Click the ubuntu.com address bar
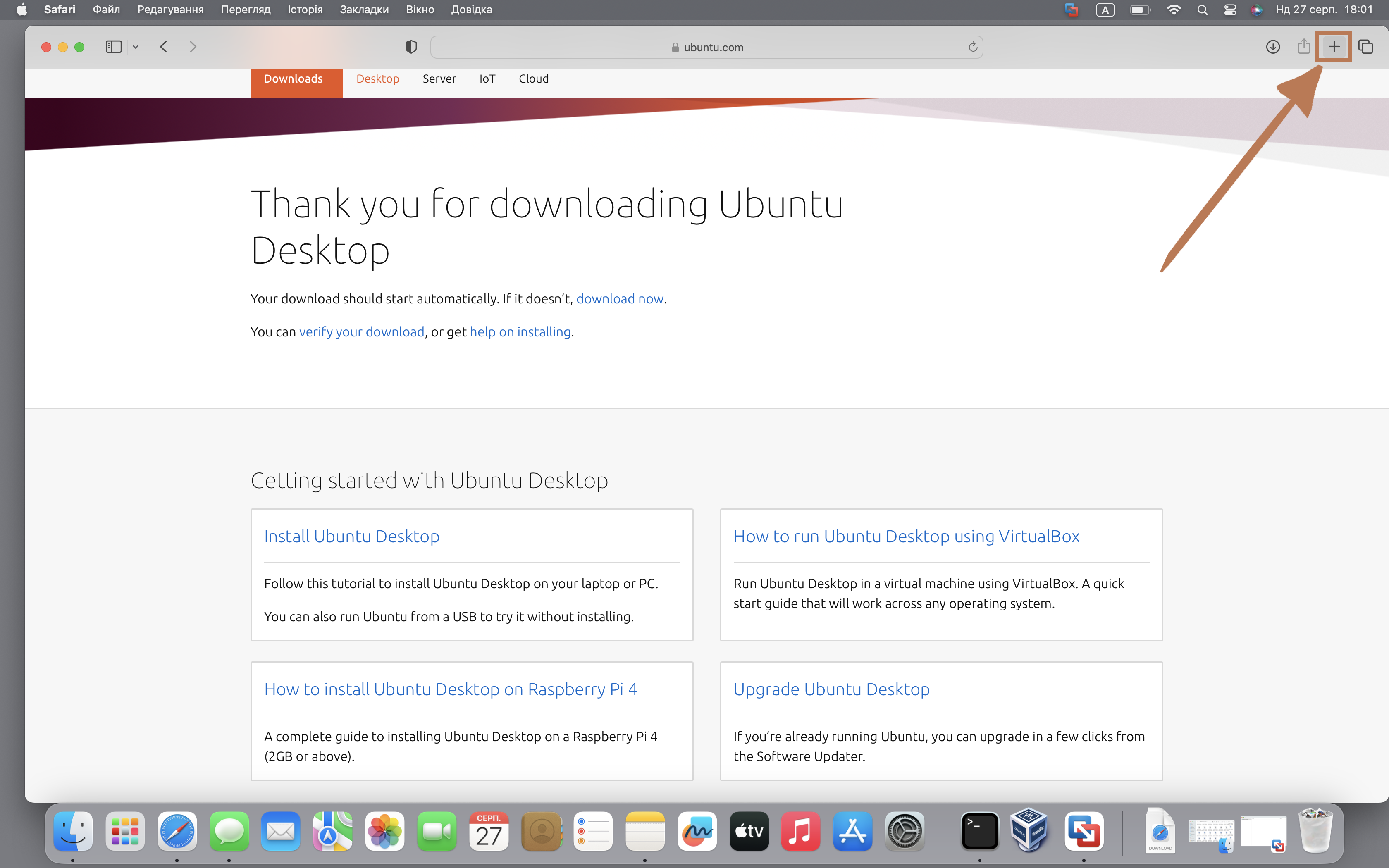The image size is (1389, 868). pos(706,47)
